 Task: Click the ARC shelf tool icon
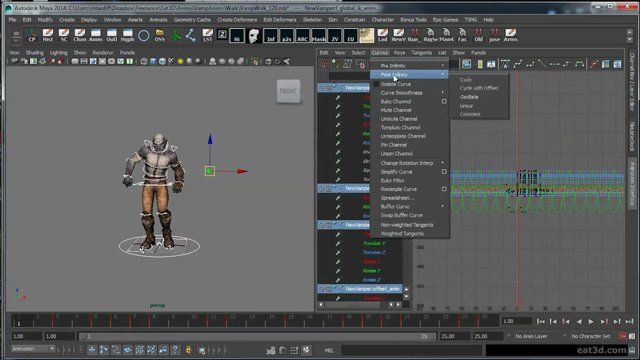click(x=302, y=36)
